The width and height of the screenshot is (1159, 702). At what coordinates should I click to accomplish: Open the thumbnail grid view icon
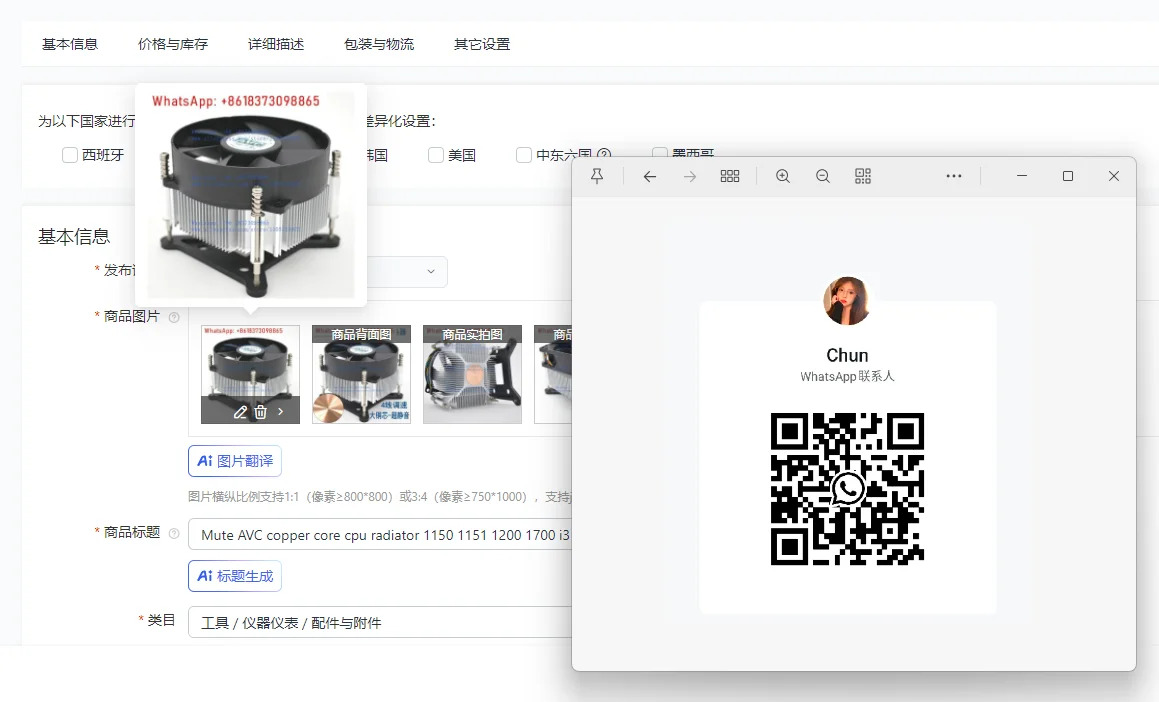tap(730, 176)
